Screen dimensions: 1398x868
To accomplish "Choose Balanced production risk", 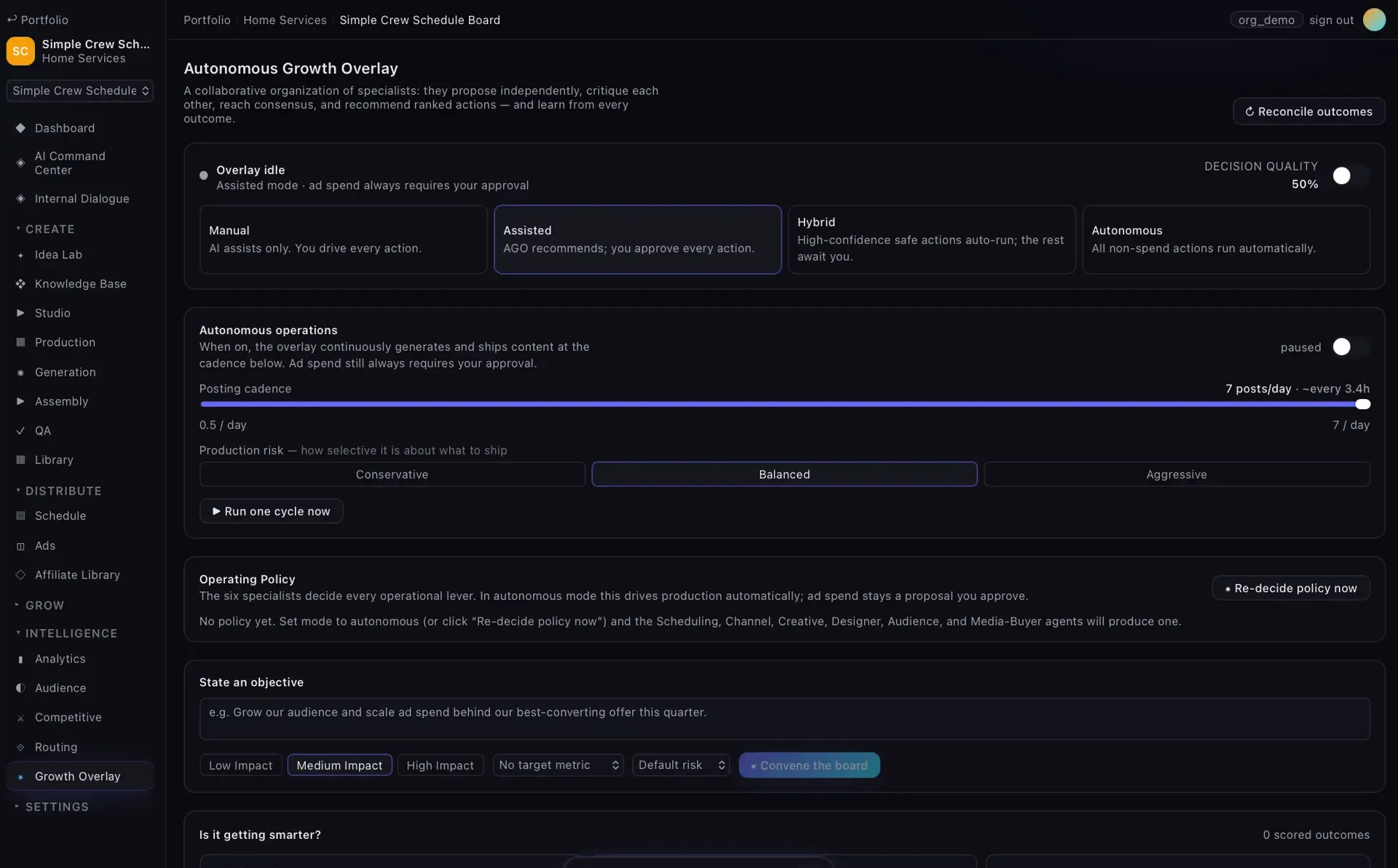I will pos(784,474).
